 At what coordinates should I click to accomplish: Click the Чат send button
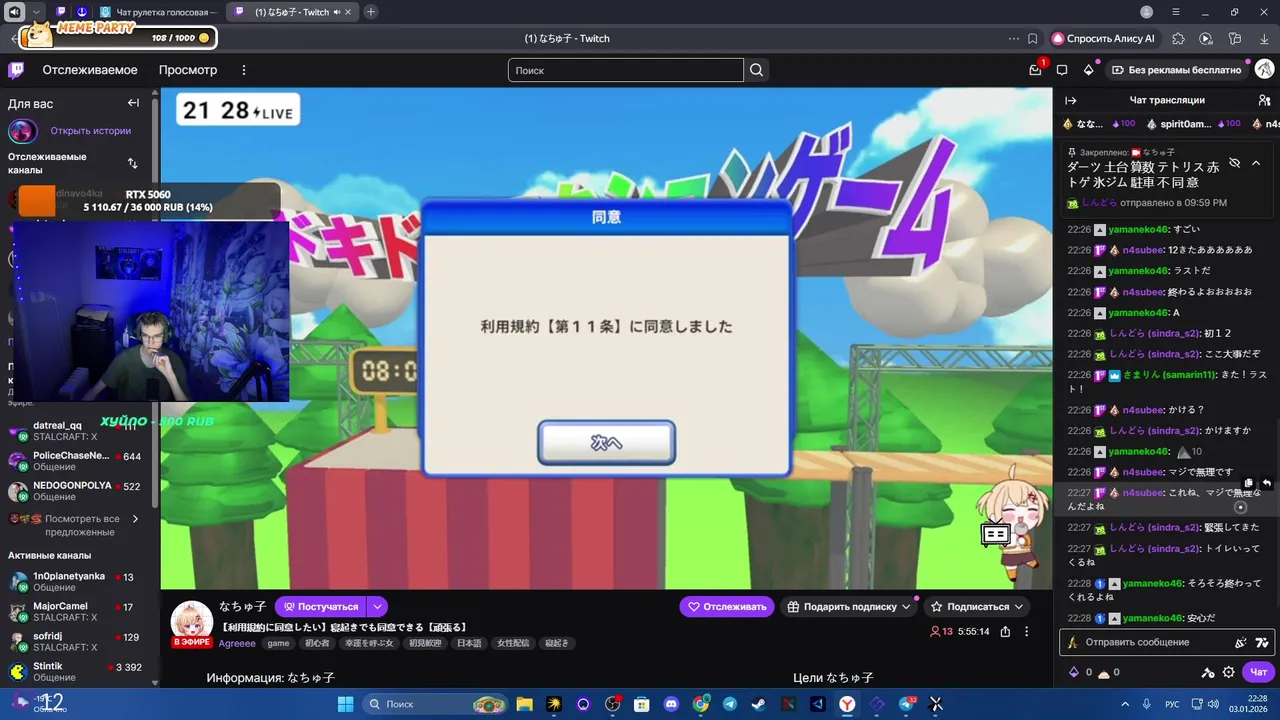point(1259,672)
